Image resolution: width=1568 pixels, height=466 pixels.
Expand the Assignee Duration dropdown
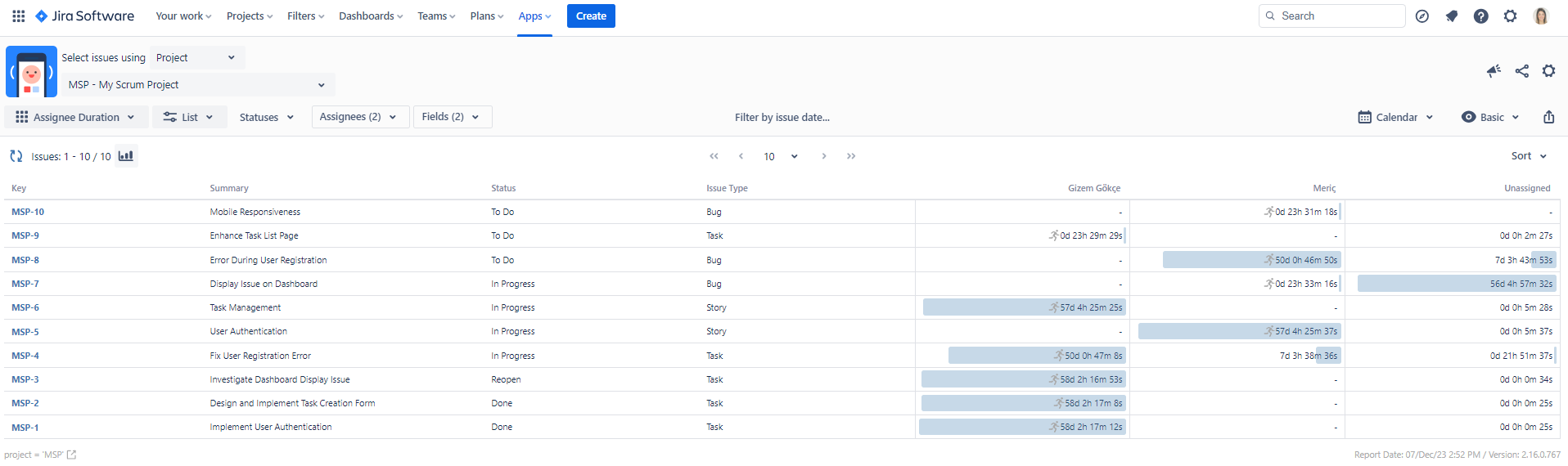(x=76, y=117)
